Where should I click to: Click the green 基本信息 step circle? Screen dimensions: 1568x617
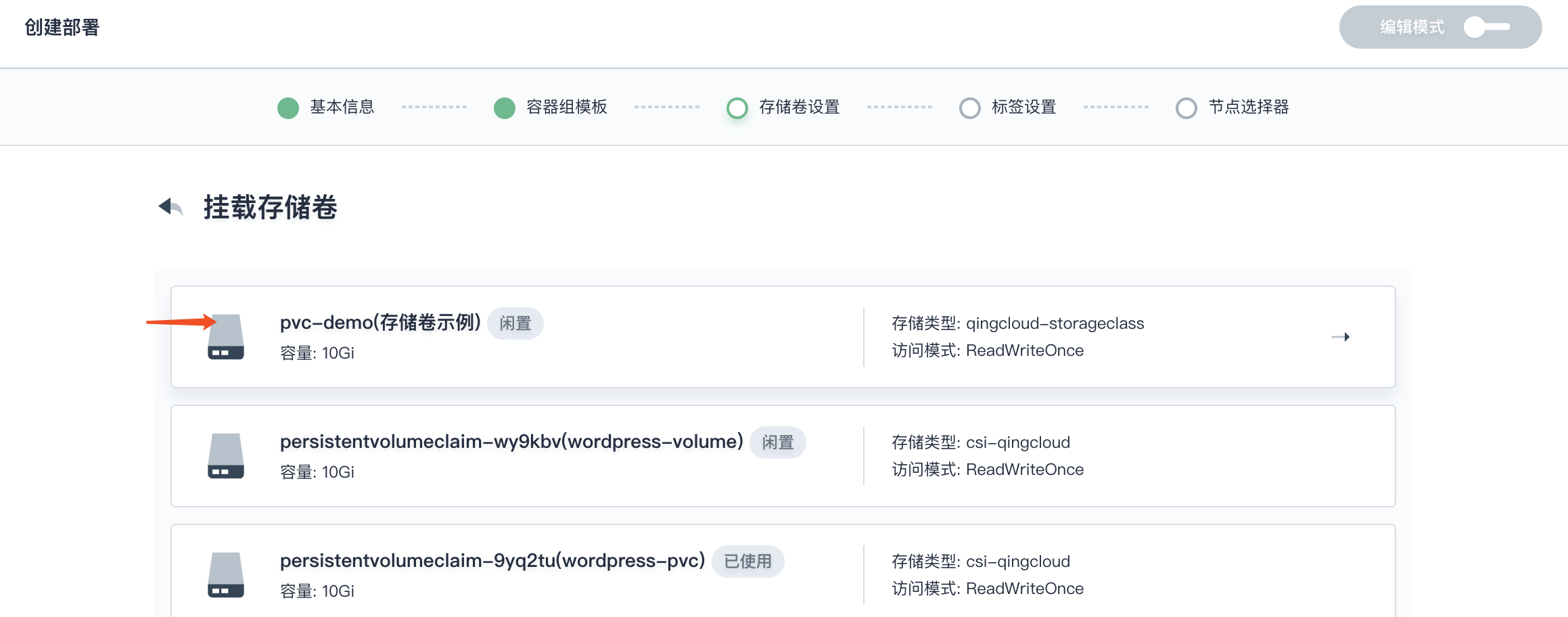pos(288,108)
